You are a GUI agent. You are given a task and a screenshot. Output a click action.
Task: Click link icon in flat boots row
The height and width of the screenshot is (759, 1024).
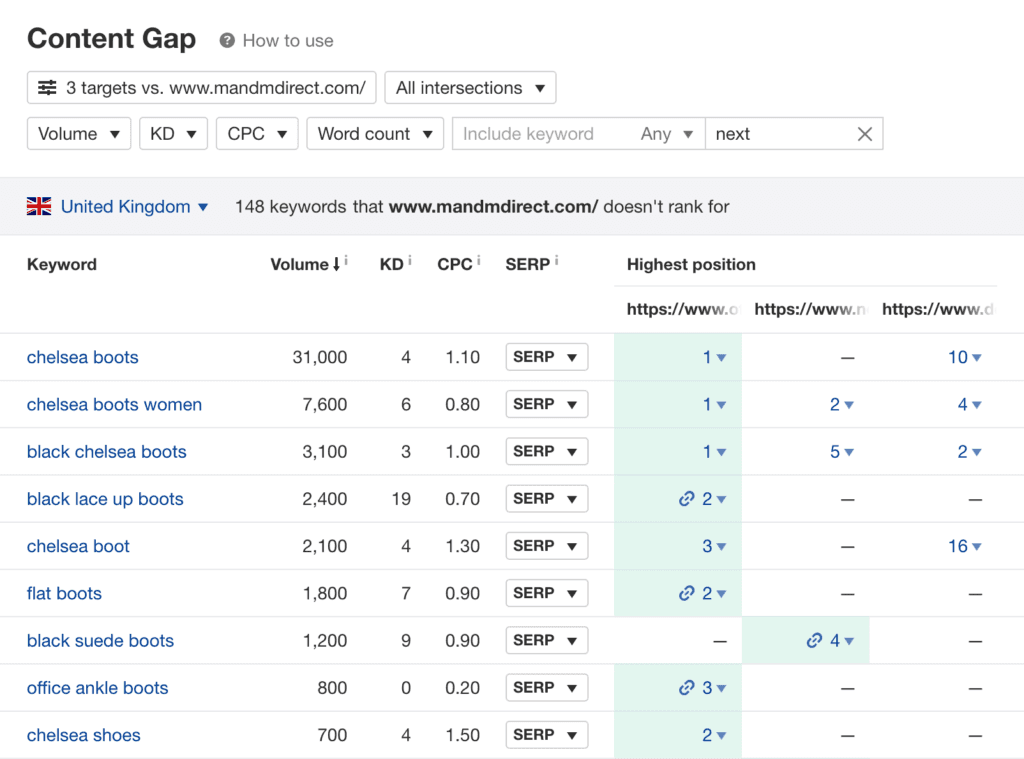686,593
